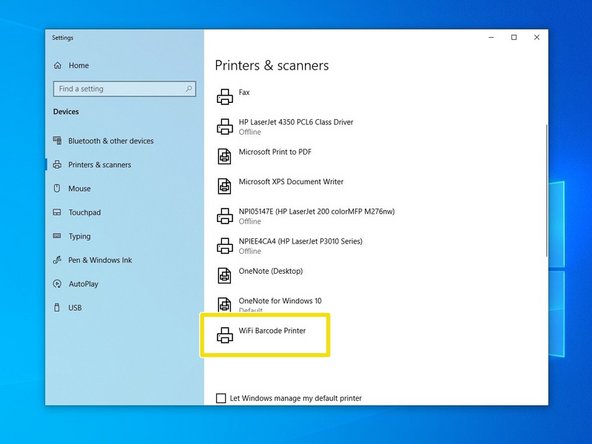592x444 pixels.
Task: Open the Touchpad settings page
Action: [x=85, y=212]
